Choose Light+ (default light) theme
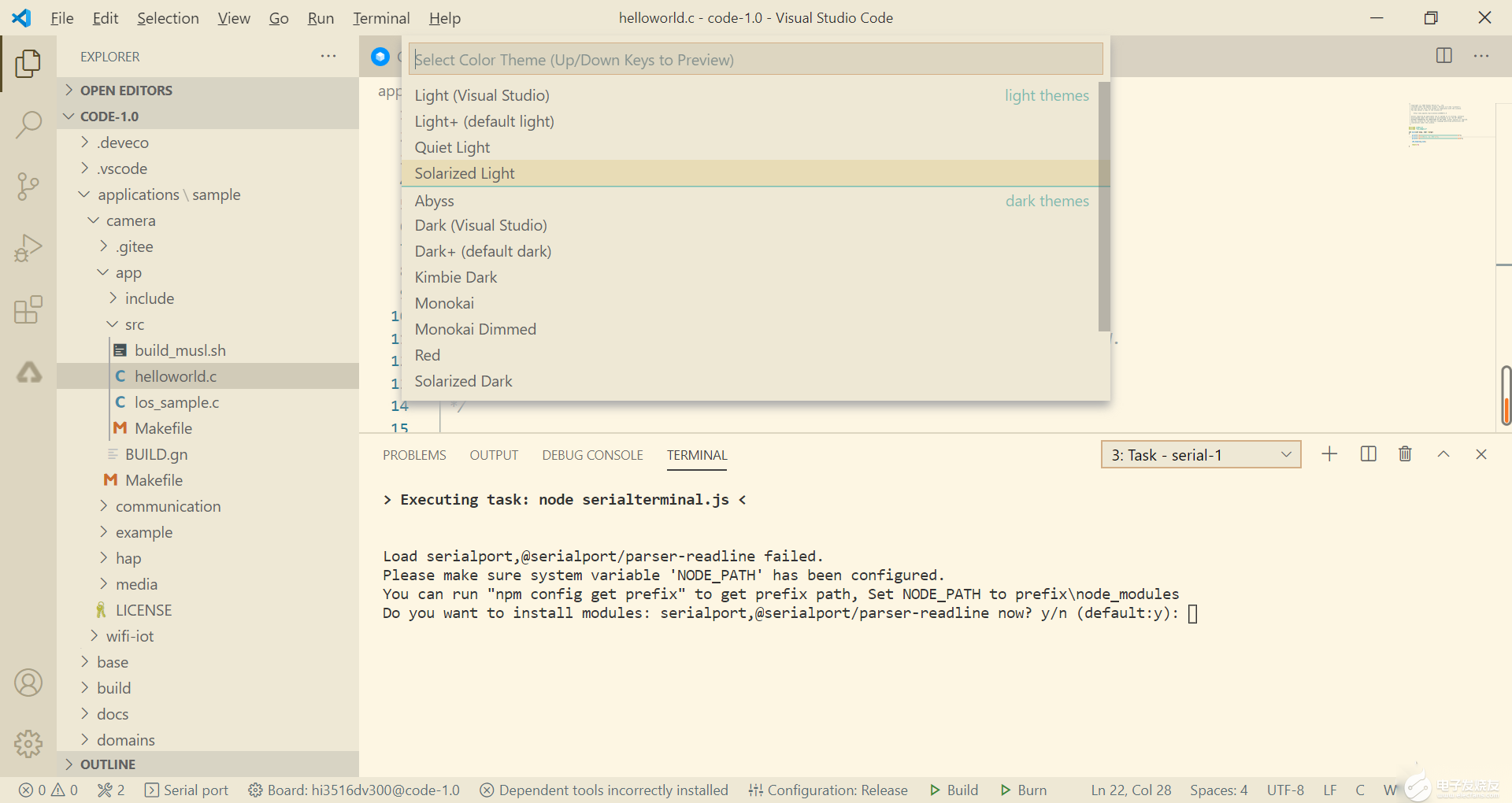Screen dimensions: 1512x803 tap(750, 120)
